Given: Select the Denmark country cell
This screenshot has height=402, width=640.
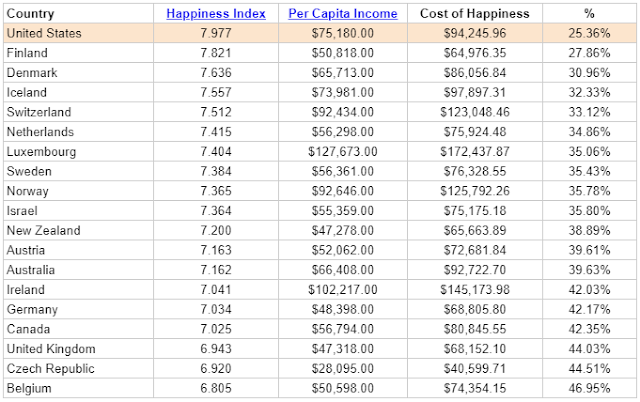Looking at the screenshot, I should click(x=78, y=73).
